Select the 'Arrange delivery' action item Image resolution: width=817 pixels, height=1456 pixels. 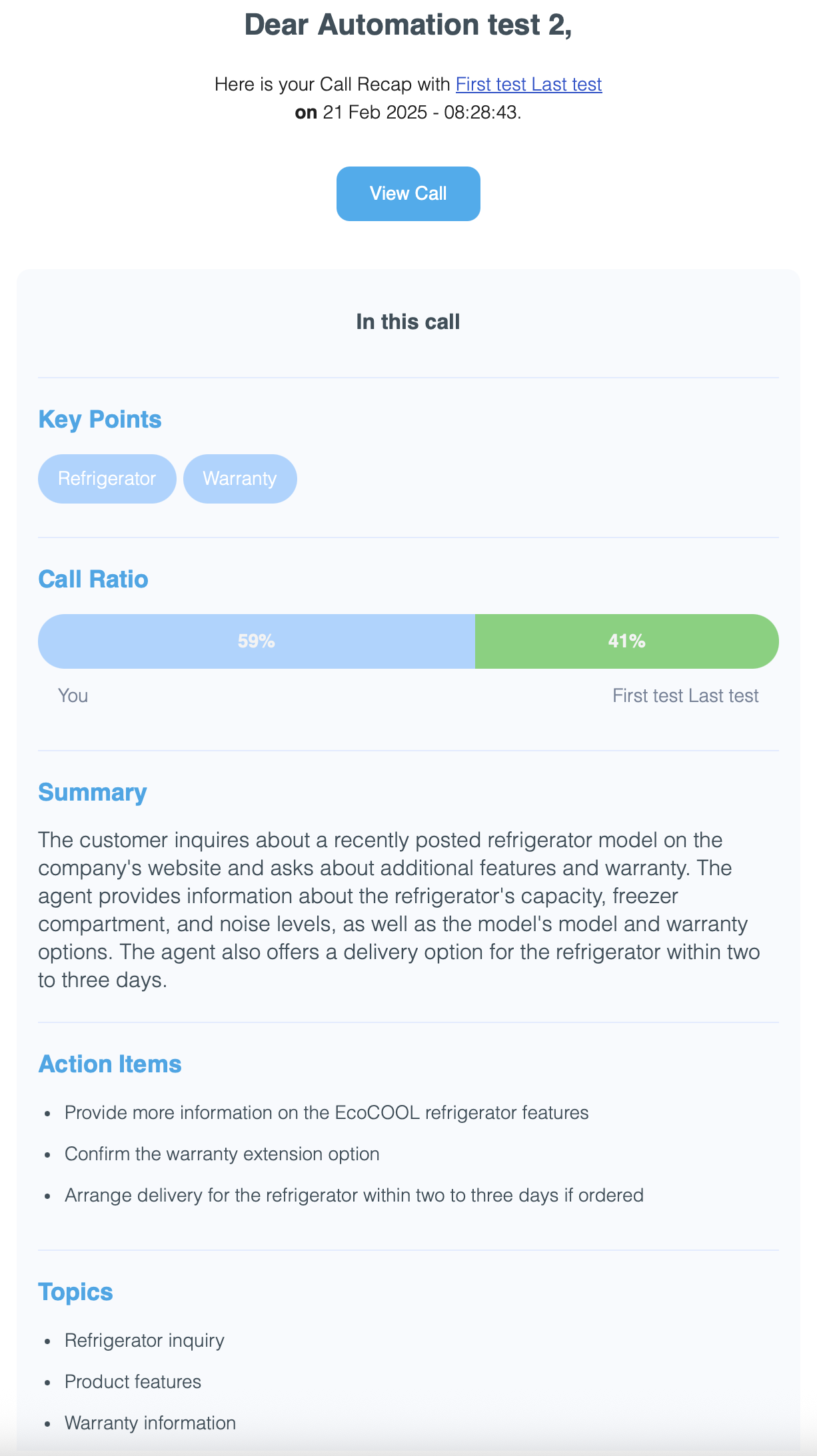354,1196
